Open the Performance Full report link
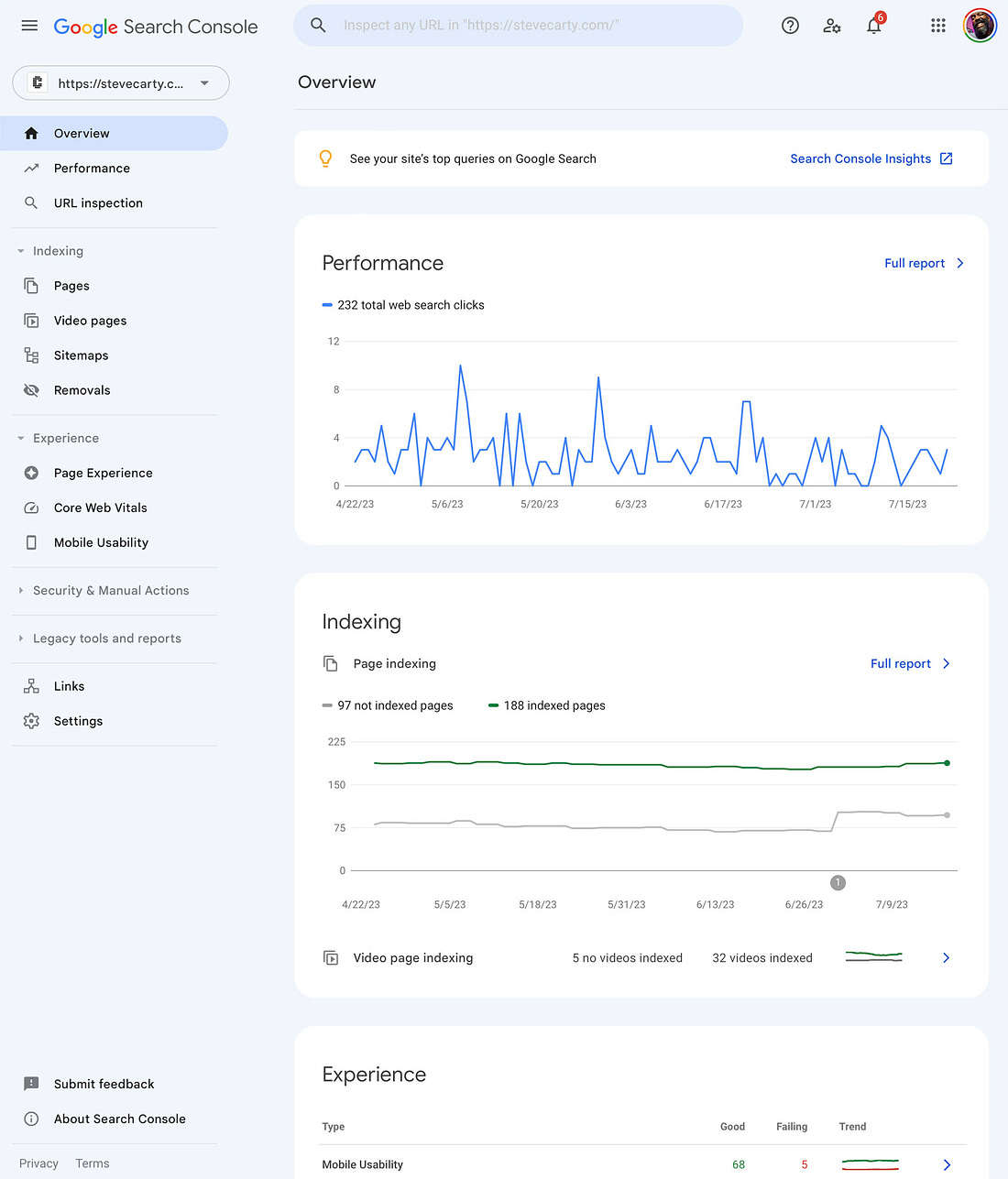 [924, 263]
